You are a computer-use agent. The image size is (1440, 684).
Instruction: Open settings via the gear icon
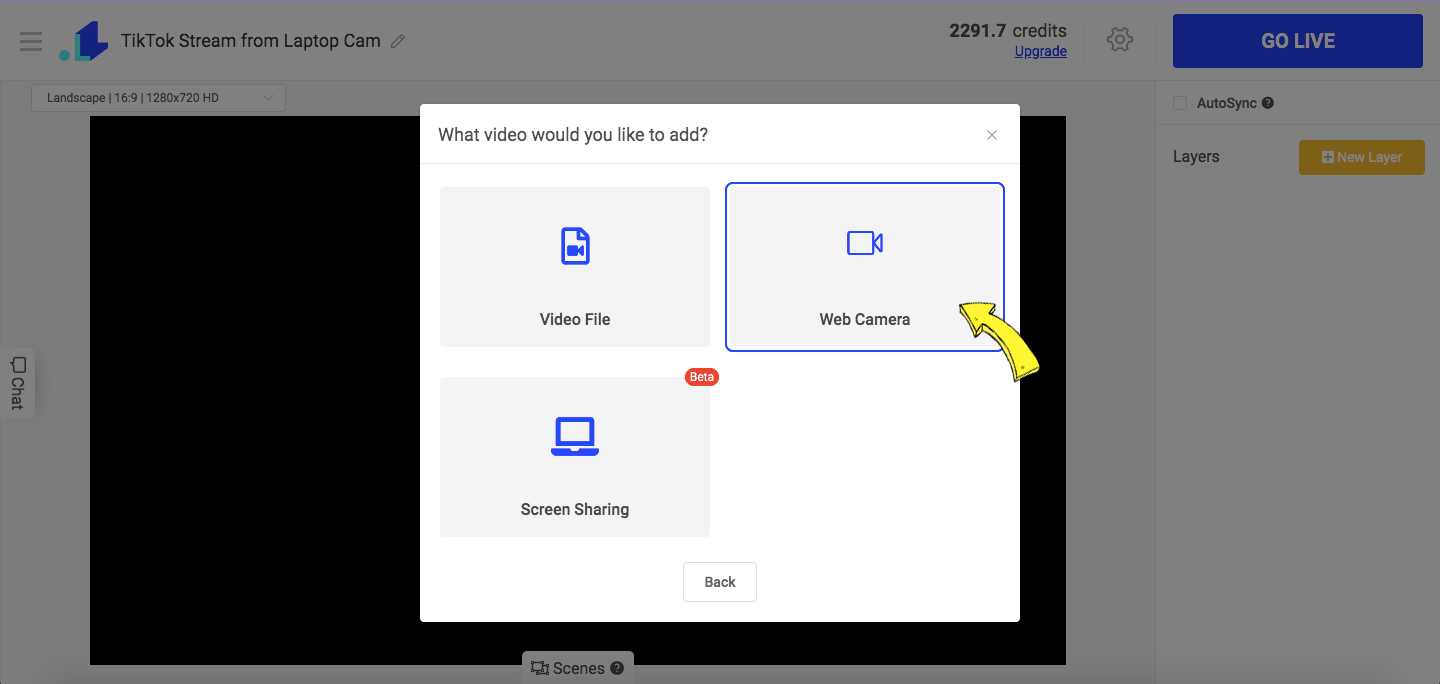(x=1120, y=40)
